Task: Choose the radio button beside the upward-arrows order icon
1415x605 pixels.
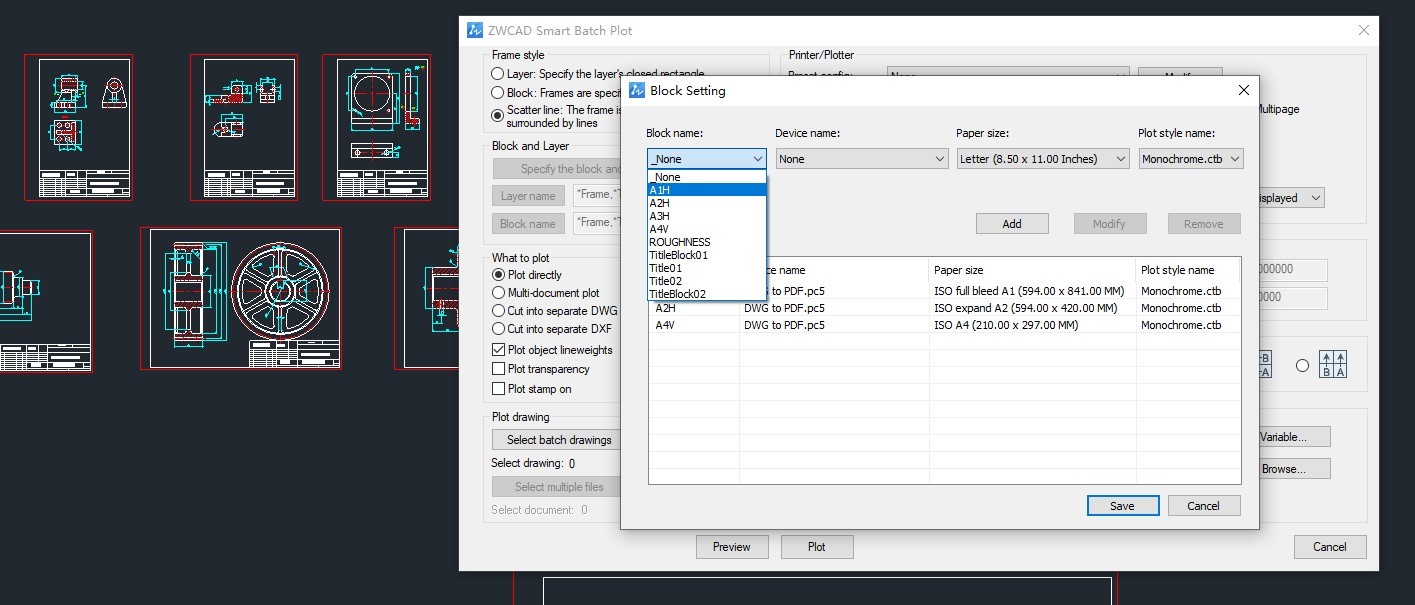Action: 1302,366
